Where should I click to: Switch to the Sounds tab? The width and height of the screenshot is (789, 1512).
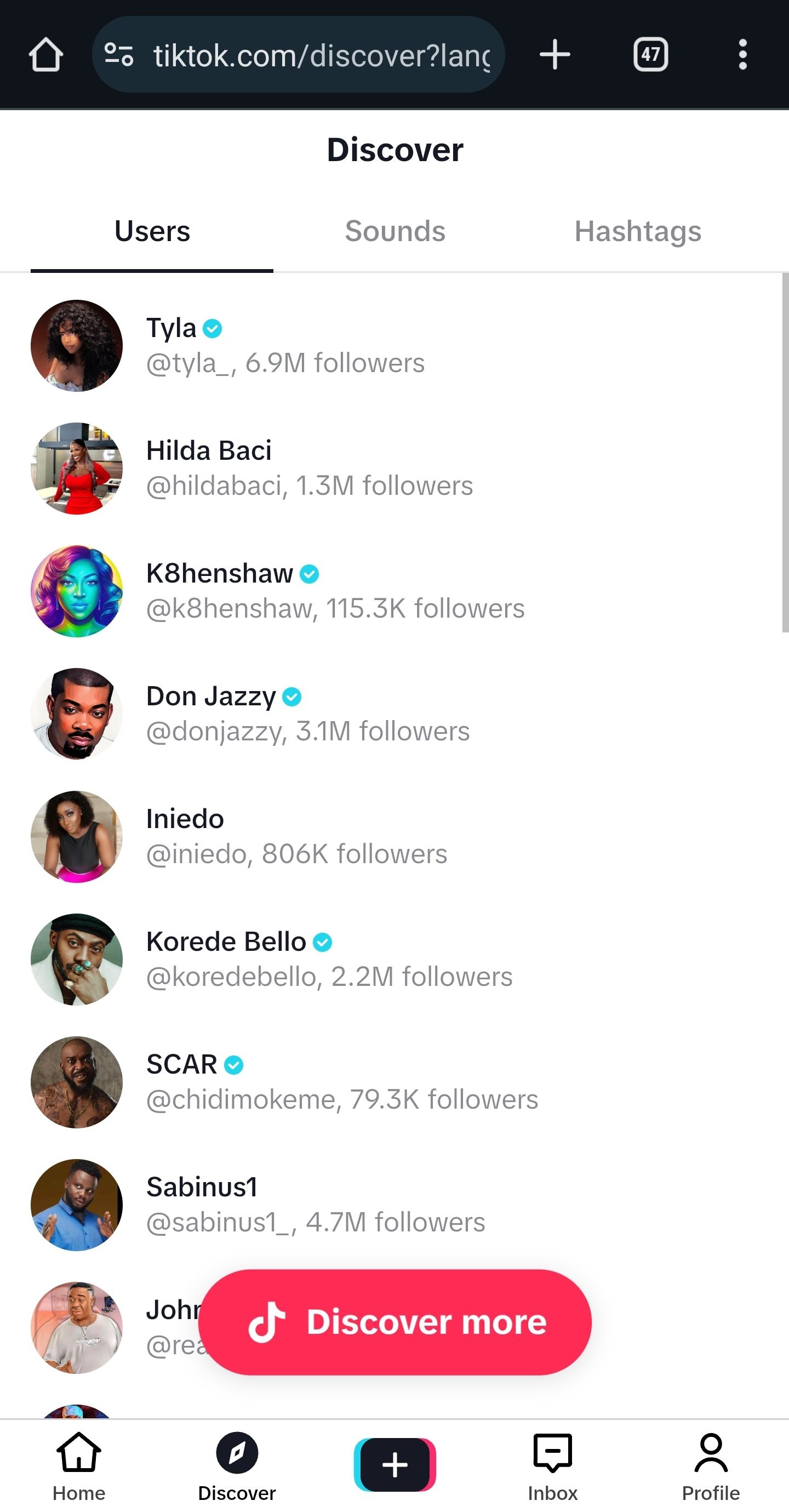click(x=395, y=231)
